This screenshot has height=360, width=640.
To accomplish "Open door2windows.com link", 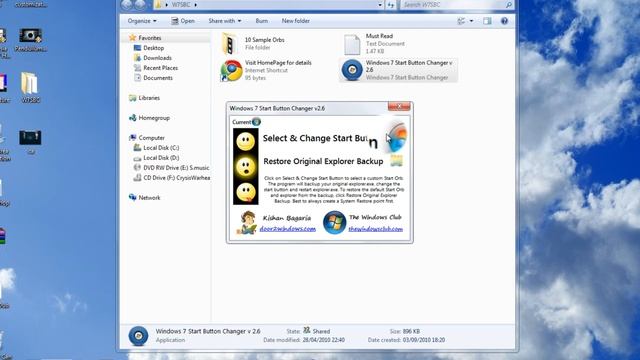I will (x=288, y=229).
